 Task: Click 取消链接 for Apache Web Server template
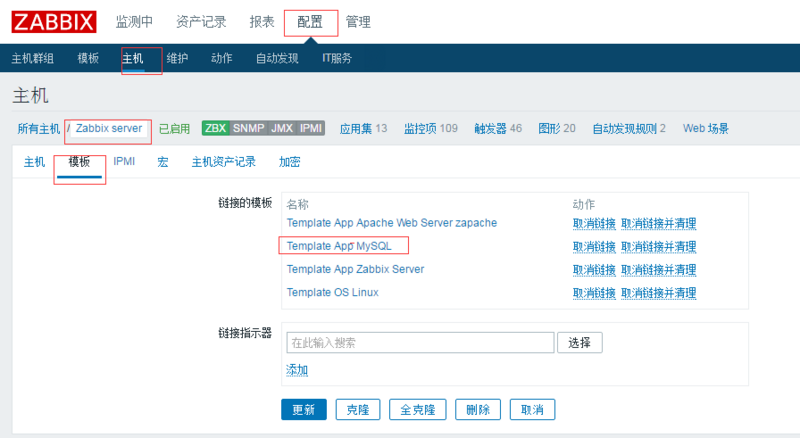point(594,224)
